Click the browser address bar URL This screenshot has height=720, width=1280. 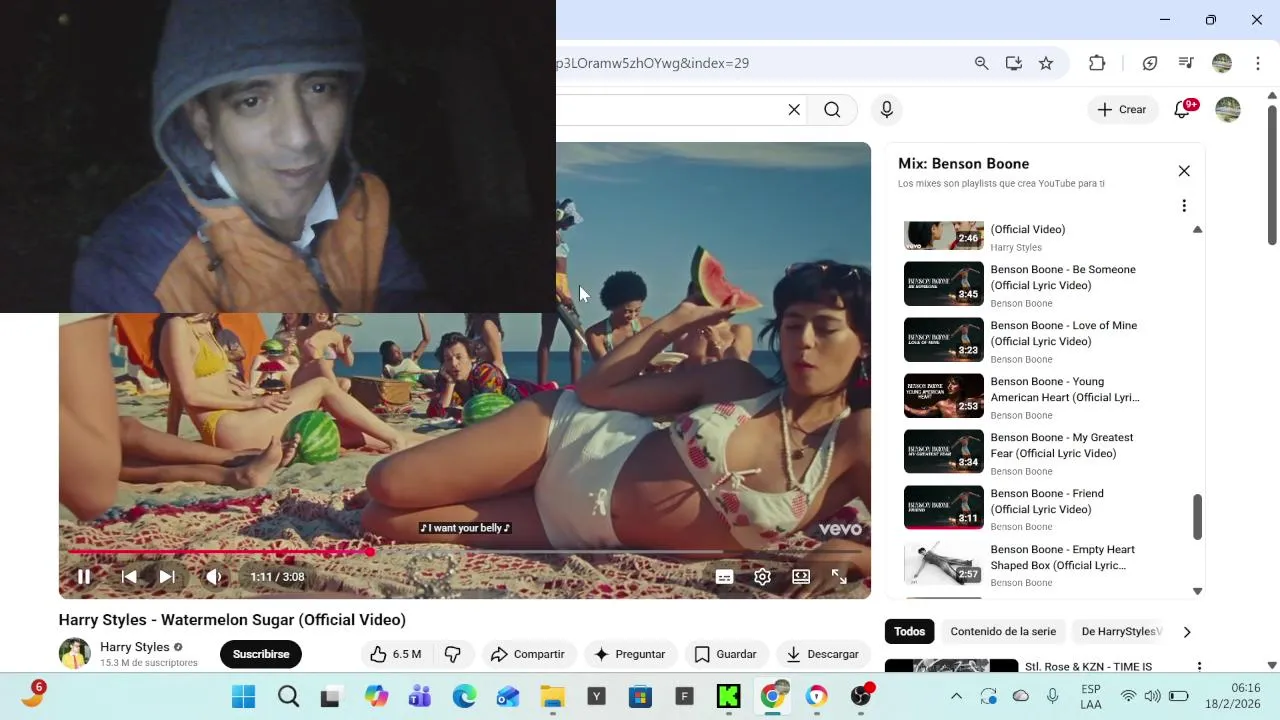click(652, 63)
